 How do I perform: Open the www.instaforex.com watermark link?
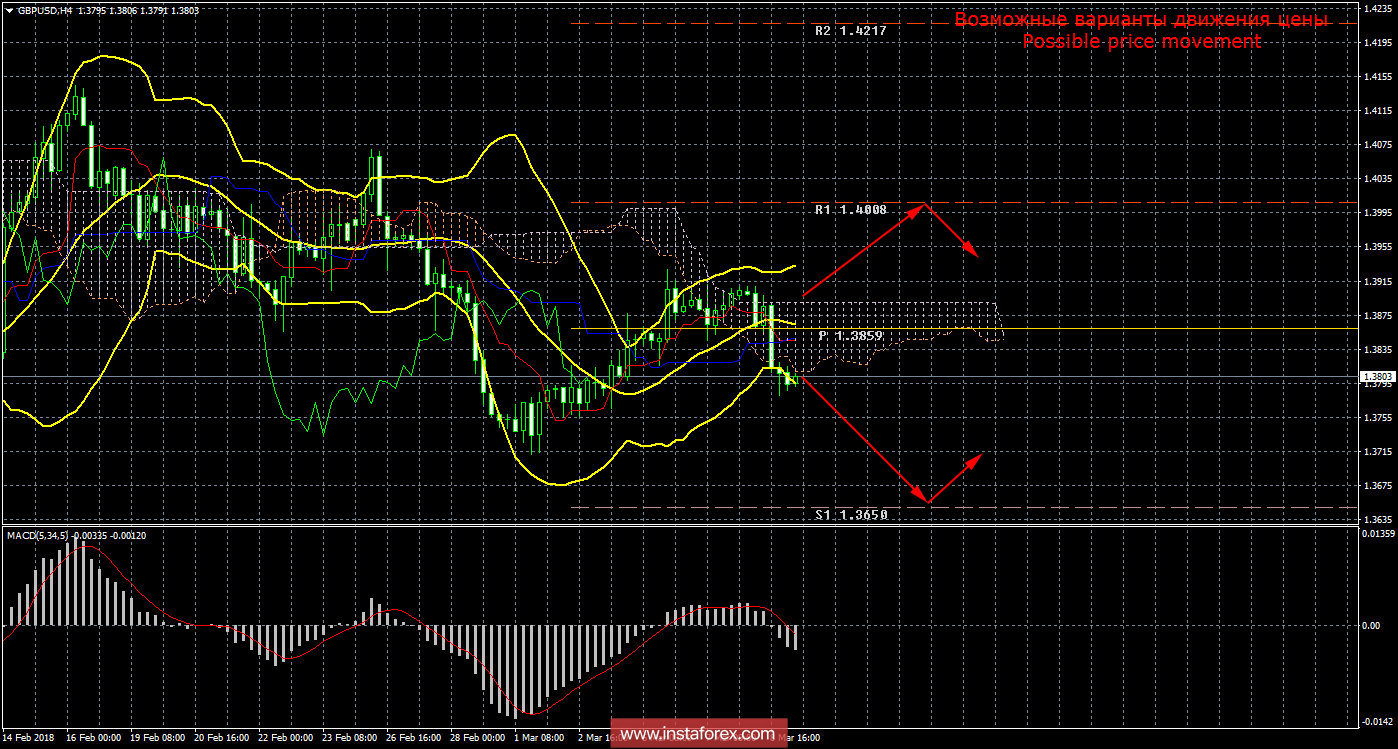point(697,734)
